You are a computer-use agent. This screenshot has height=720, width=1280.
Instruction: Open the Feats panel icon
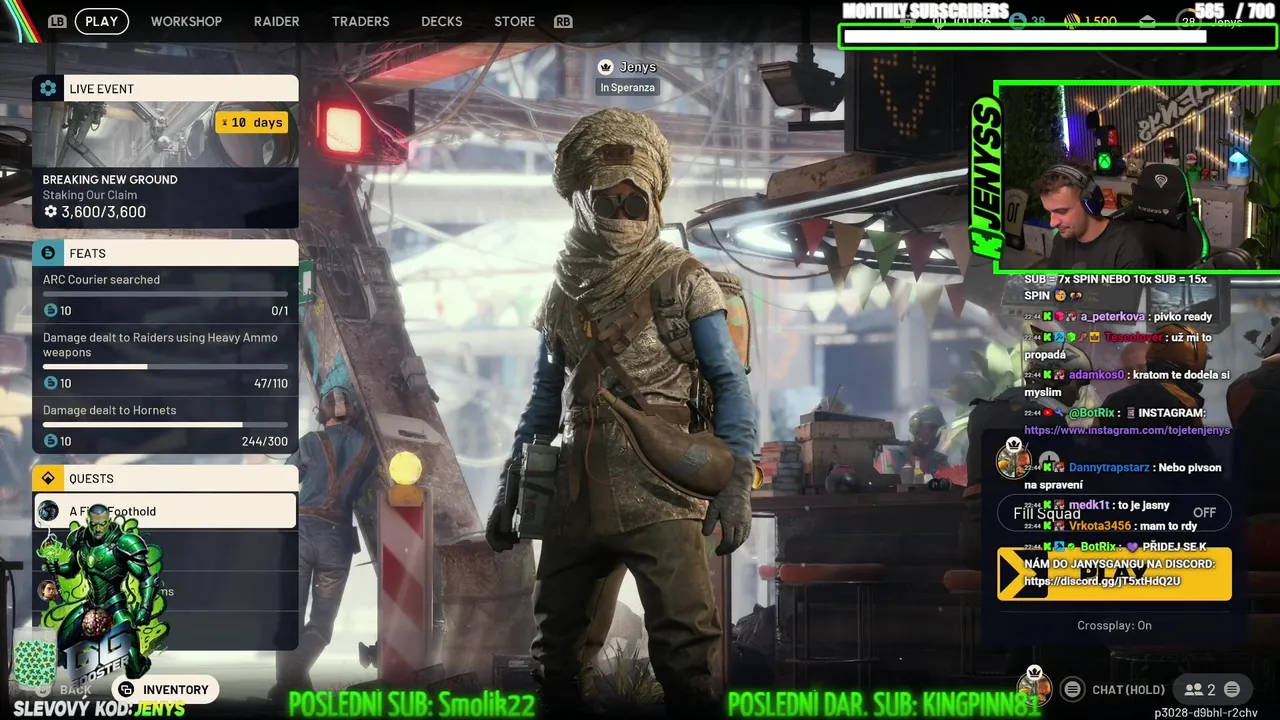pyautogui.click(x=48, y=253)
